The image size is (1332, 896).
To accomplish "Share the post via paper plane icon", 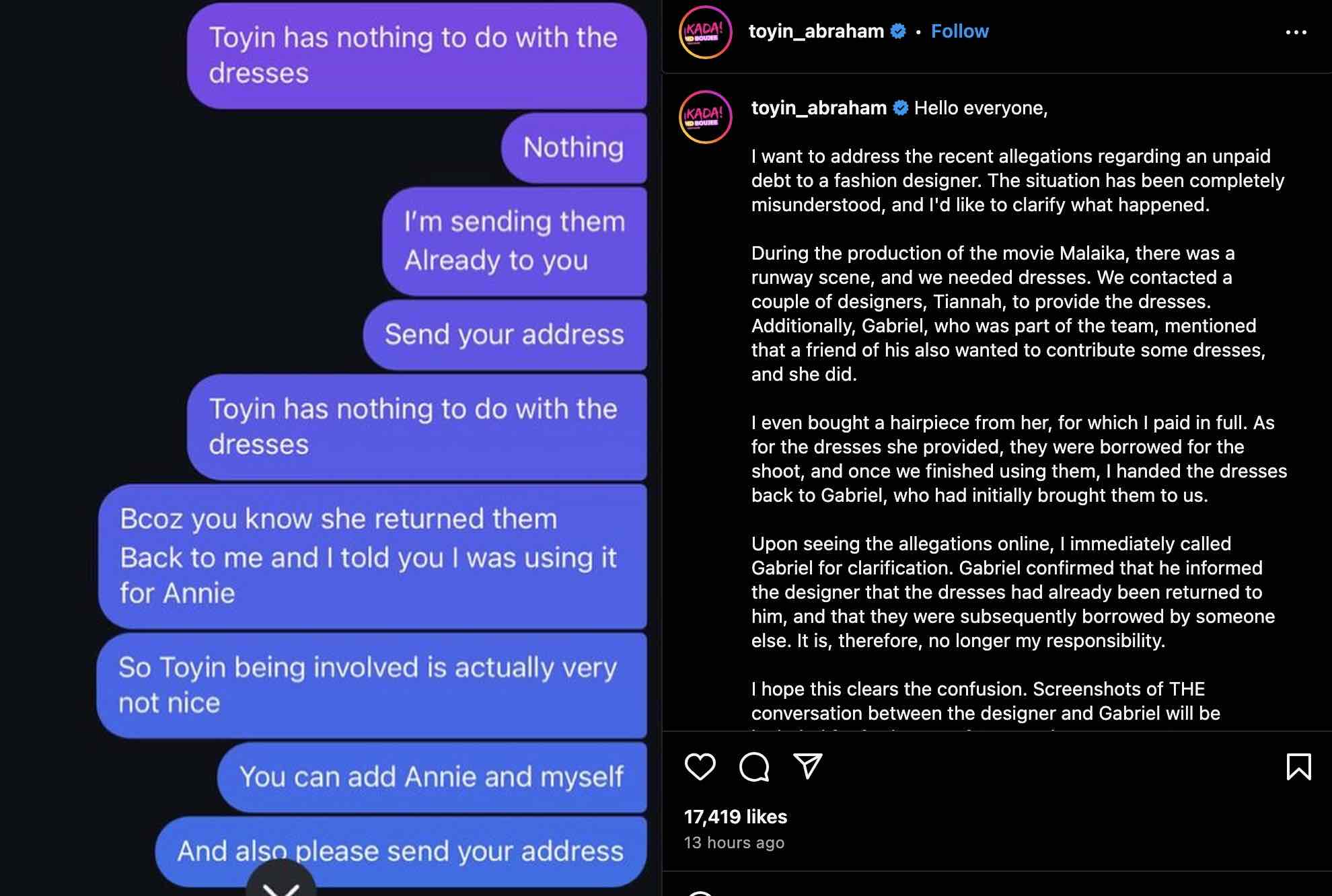I will pyautogui.click(x=807, y=766).
